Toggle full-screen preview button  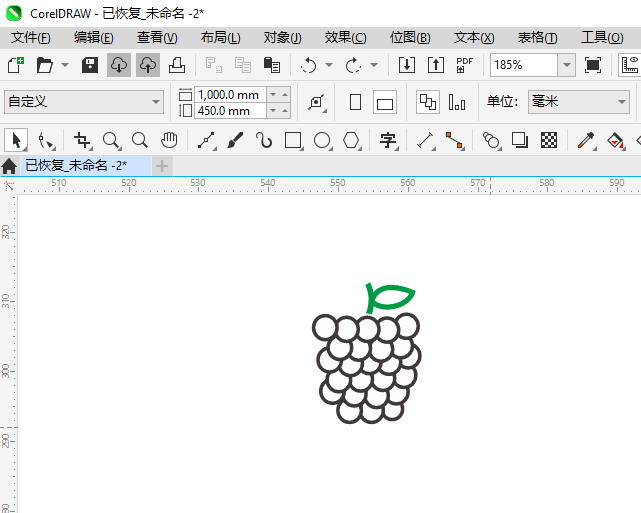click(593, 65)
